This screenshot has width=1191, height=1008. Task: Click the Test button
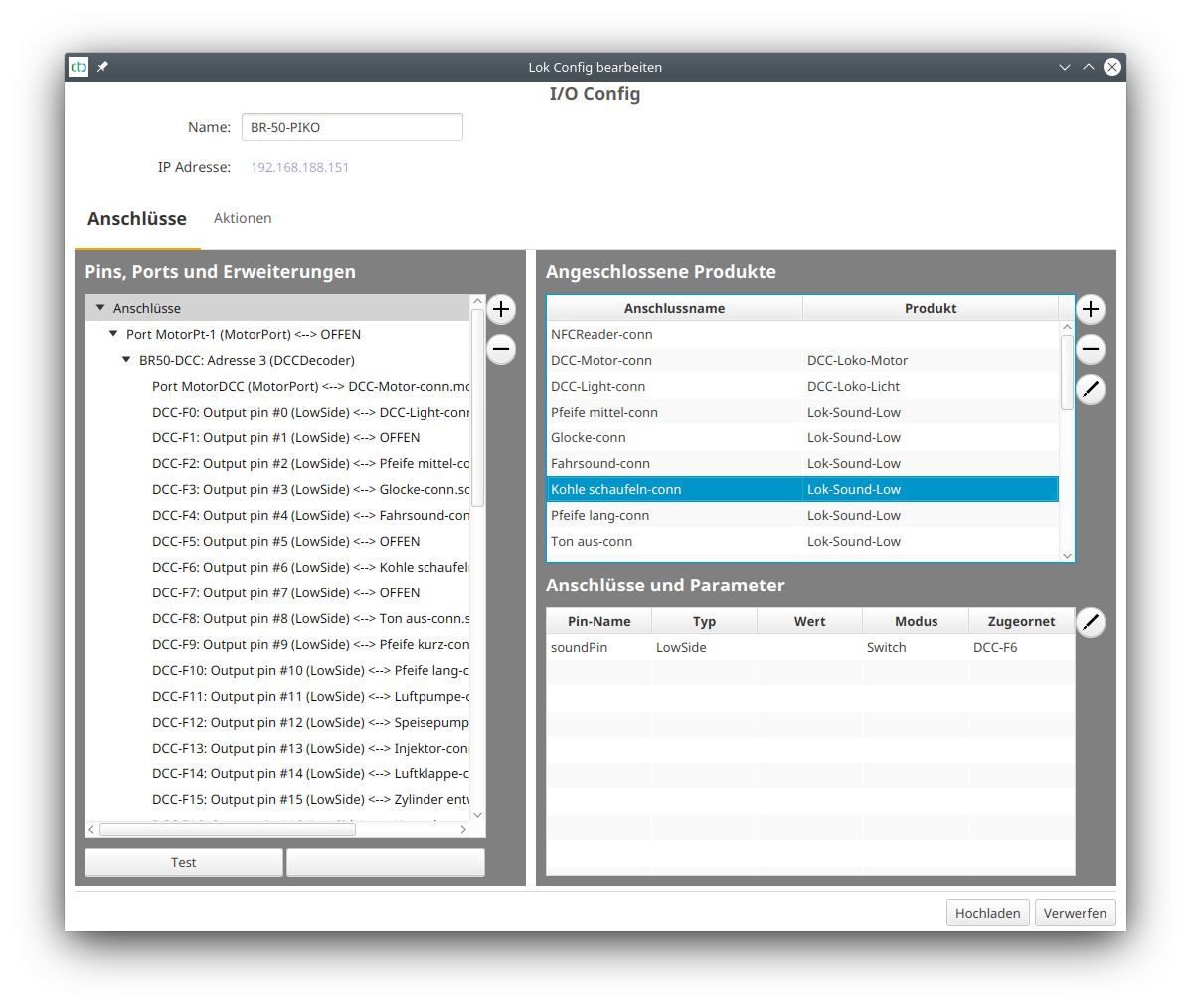184,862
